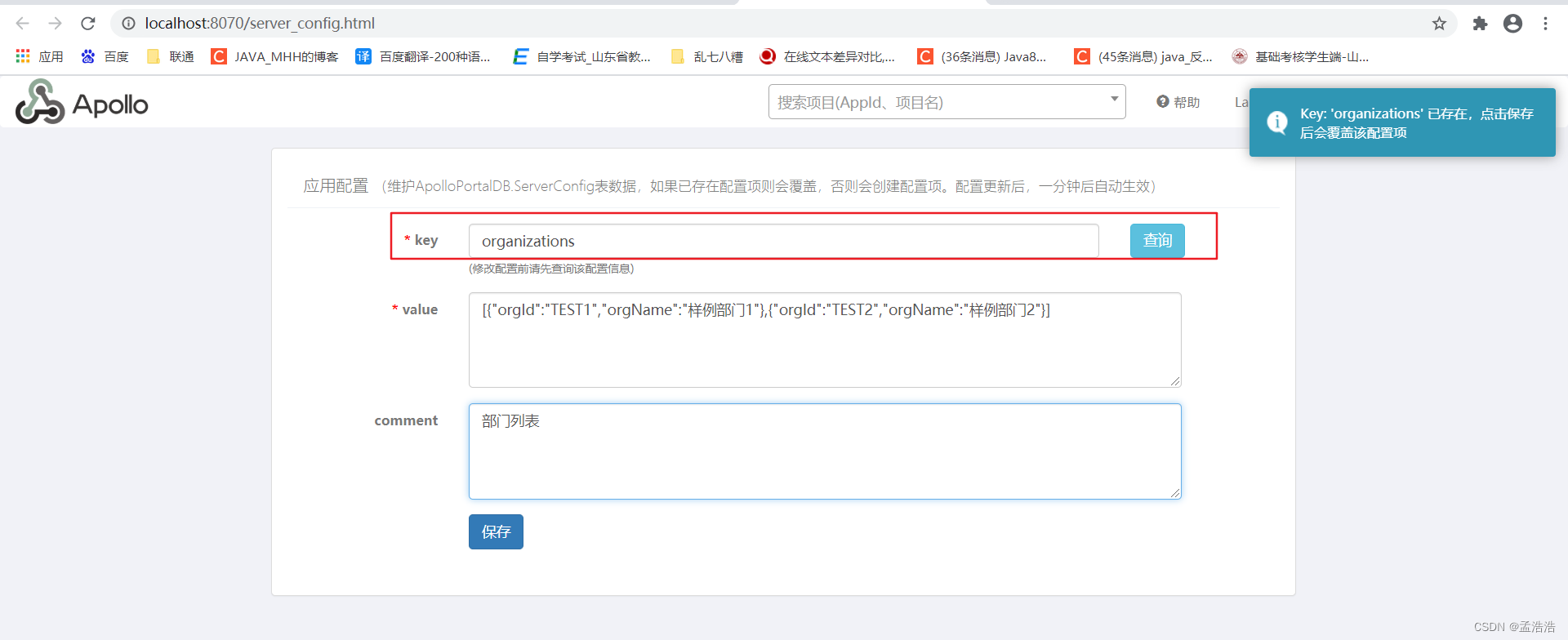This screenshot has height=640, width=1568.
Task: Click the key input containing organizations
Action: pyautogui.click(x=783, y=241)
